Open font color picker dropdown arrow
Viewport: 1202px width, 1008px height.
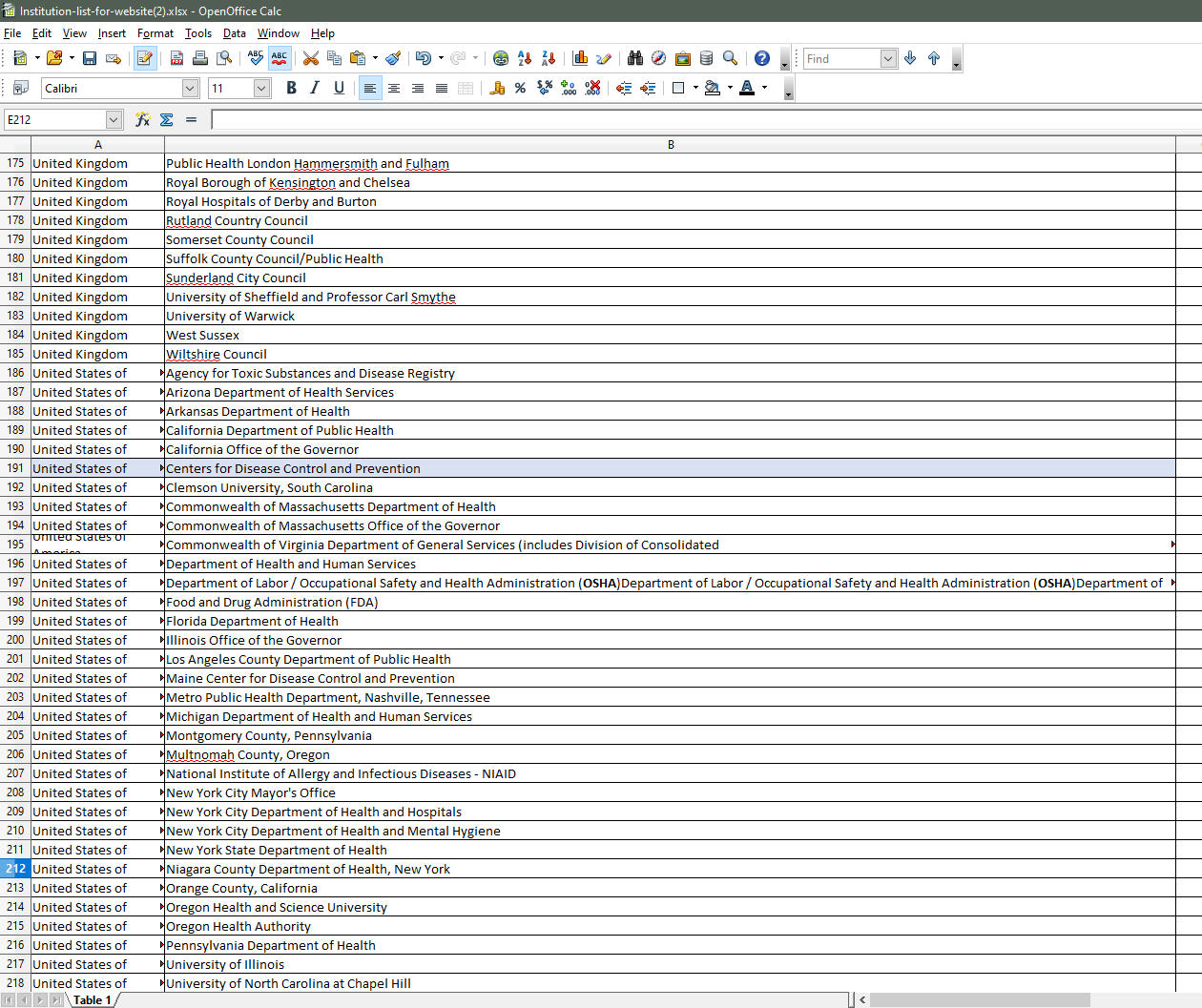click(764, 88)
